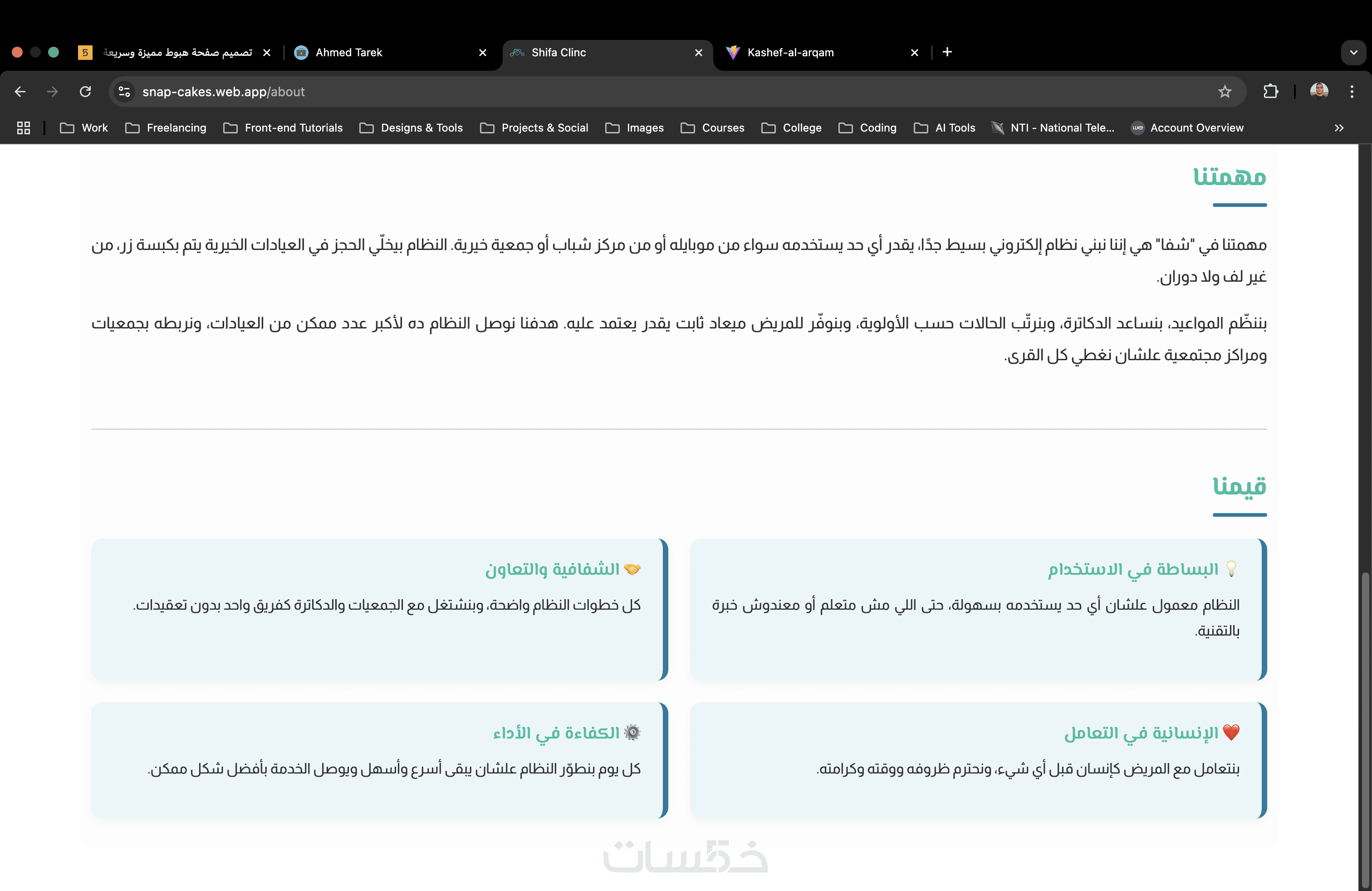Viewport: 1372px width, 891px height.
Task: Open the Chrome three-dot menu
Action: click(1351, 92)
